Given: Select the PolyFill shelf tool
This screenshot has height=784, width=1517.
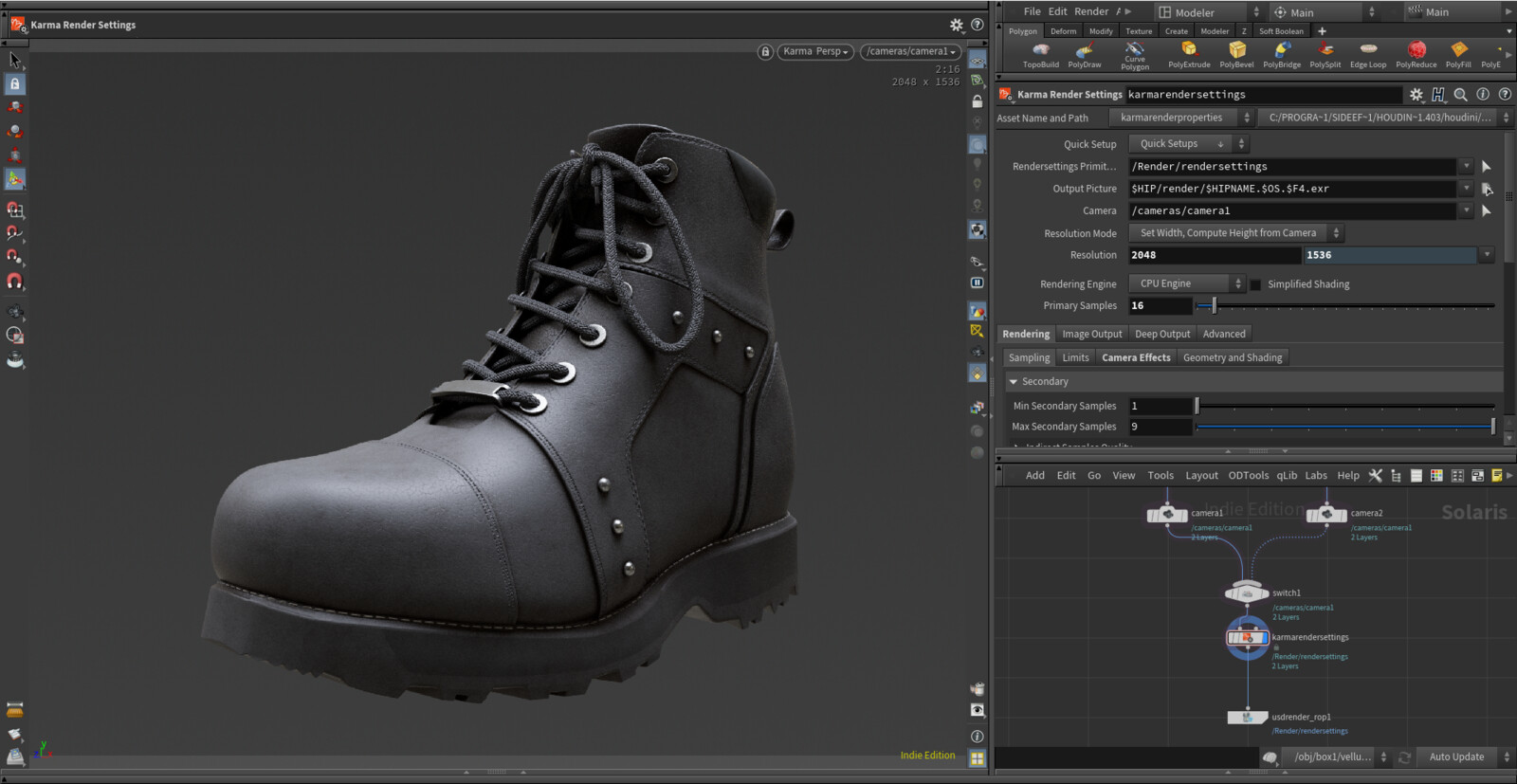Looking at the screenshot, I should pyautogui.click(x=1458, y=55).
